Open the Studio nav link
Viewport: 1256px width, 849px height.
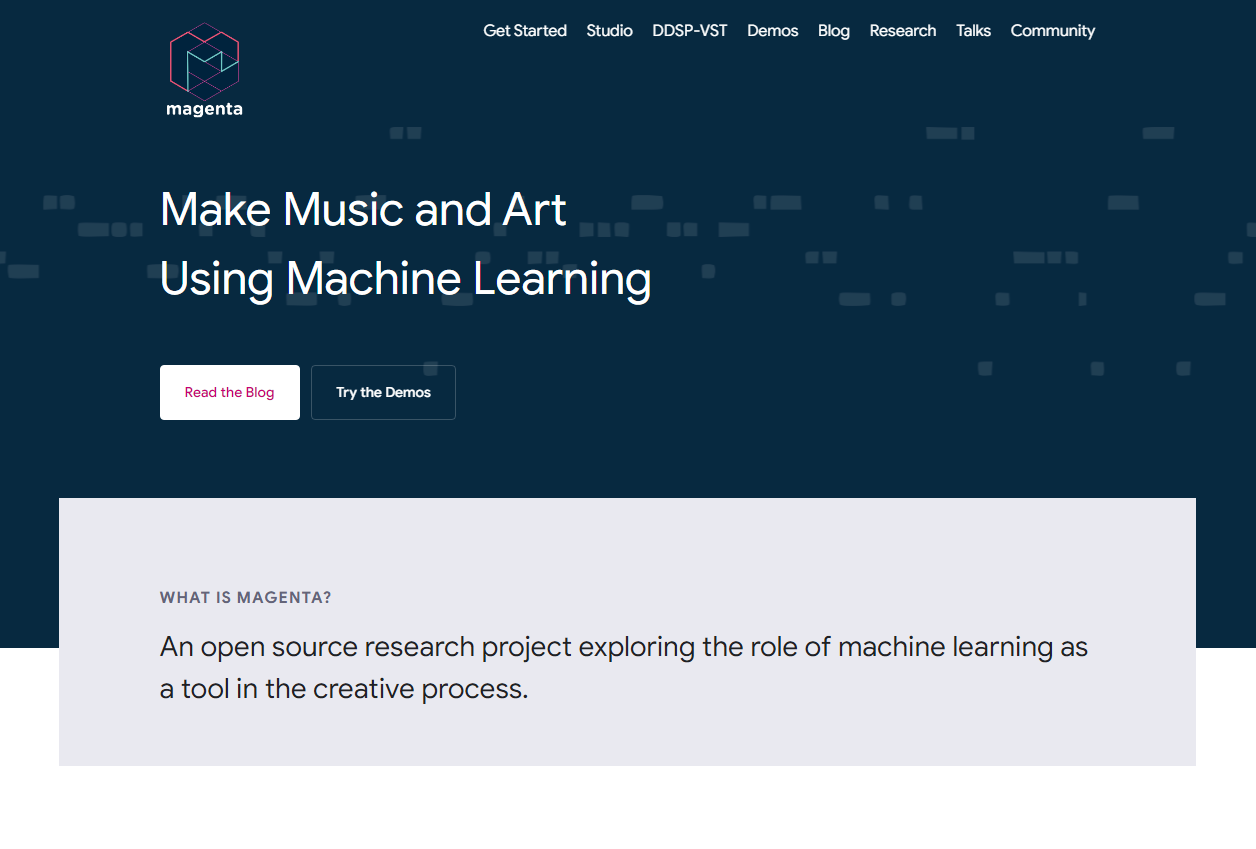(609, 31)
